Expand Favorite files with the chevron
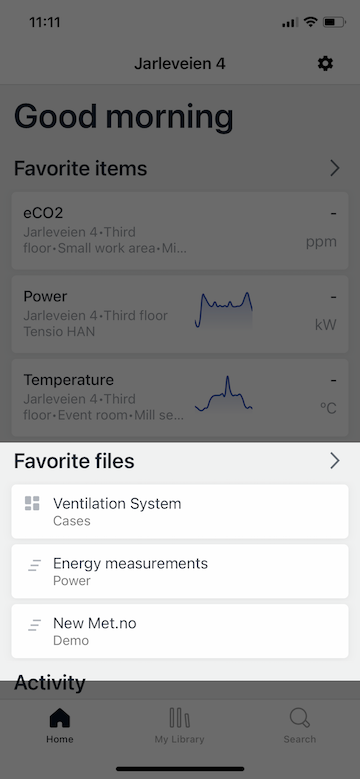The width and height of the screenshot is (360, 779). [335, 461]
